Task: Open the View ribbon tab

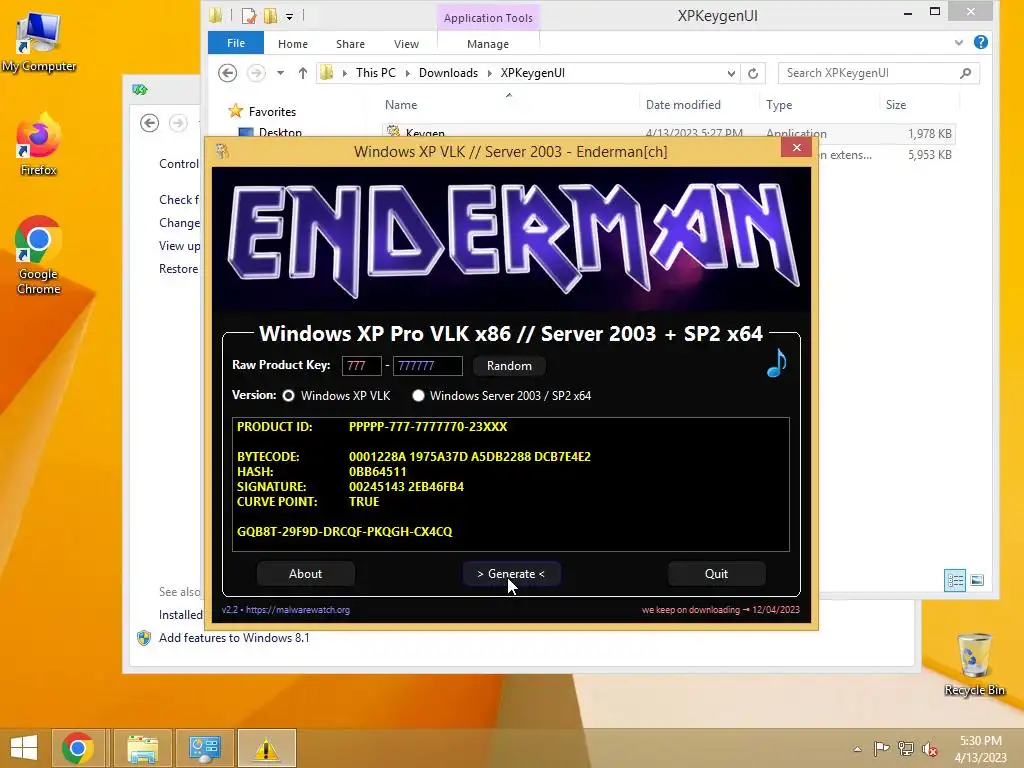Action: tap(406, 44)
